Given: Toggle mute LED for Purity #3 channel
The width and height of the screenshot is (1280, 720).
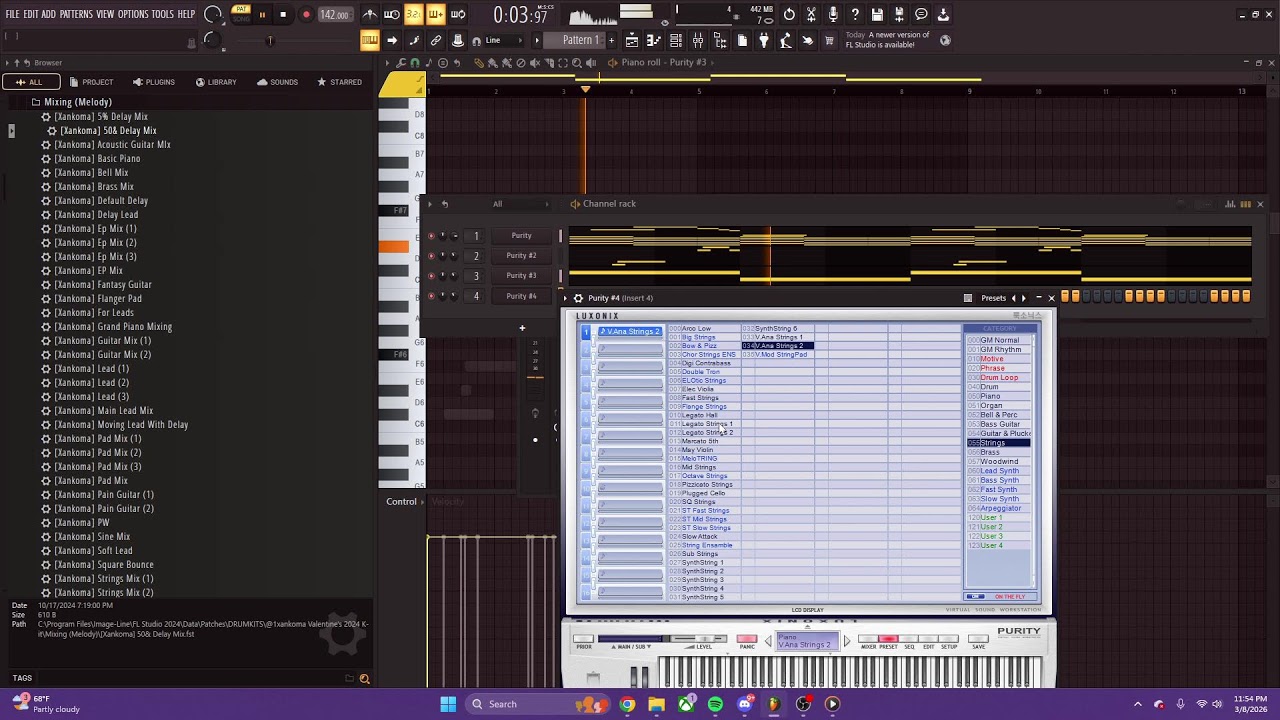Looking at the screenshot, I should (432, 276).
